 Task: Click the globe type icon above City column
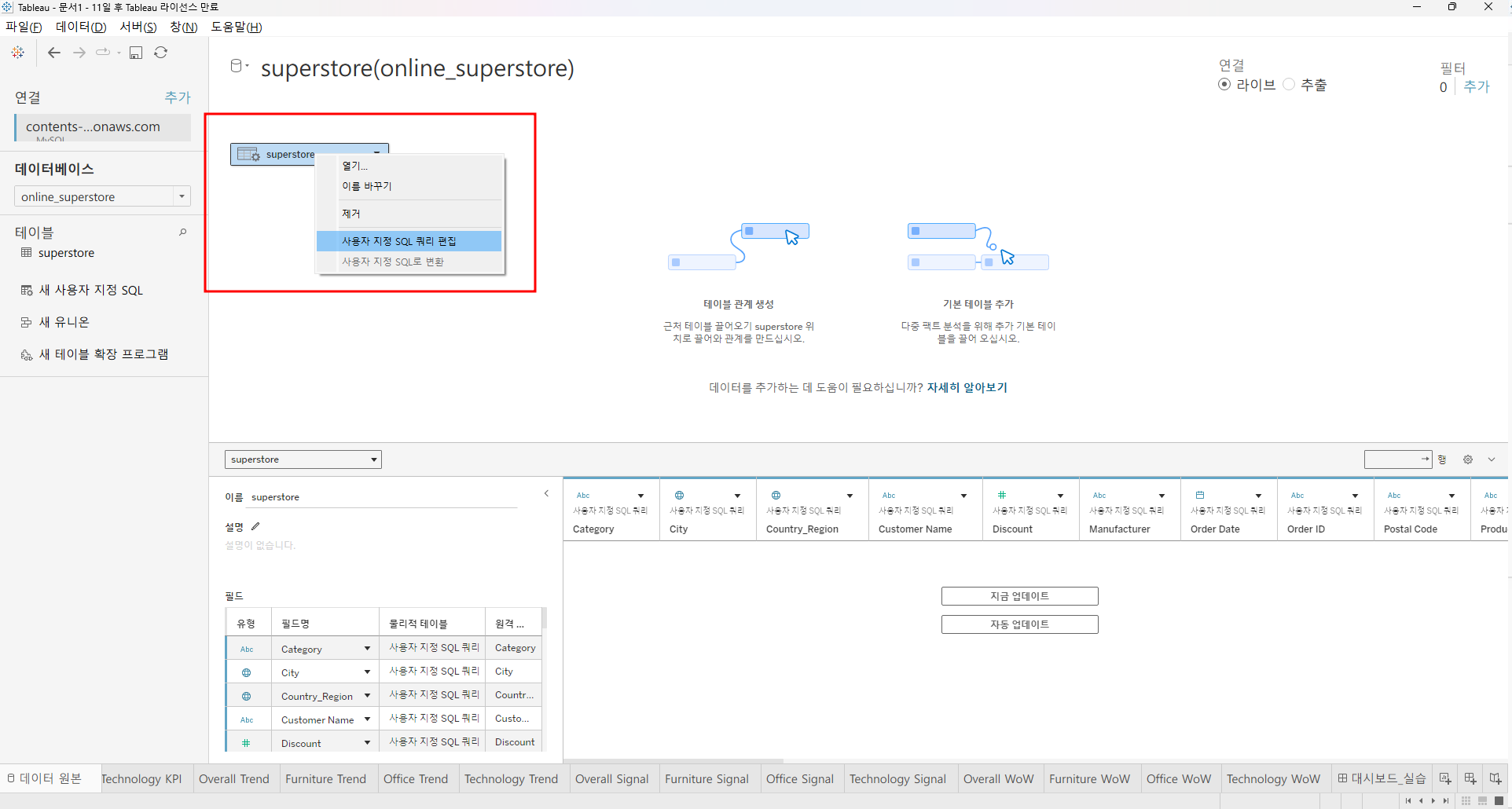679,496
